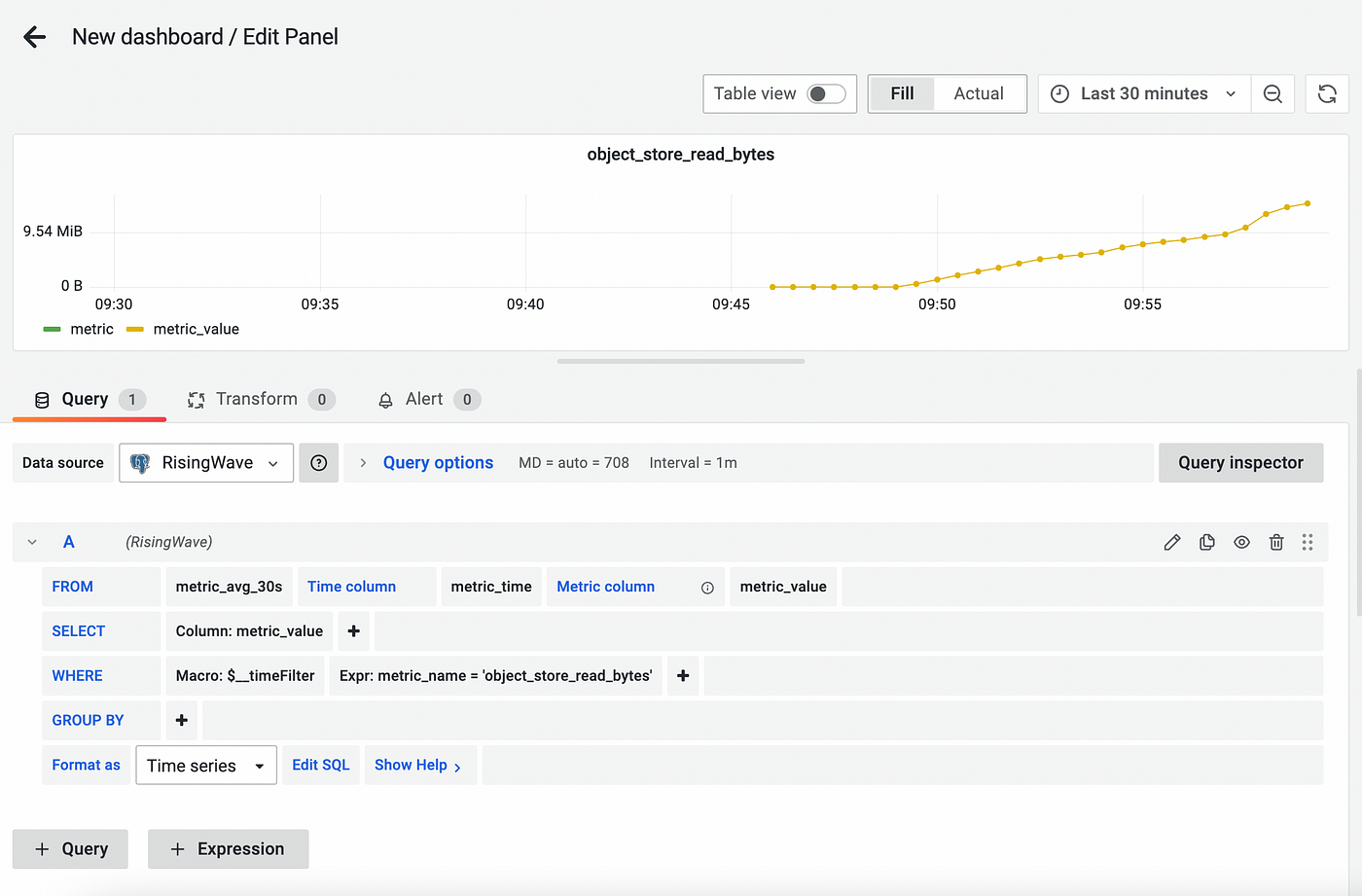
Task: Switch panel sizing to Actual
Action: click(978, 93)
